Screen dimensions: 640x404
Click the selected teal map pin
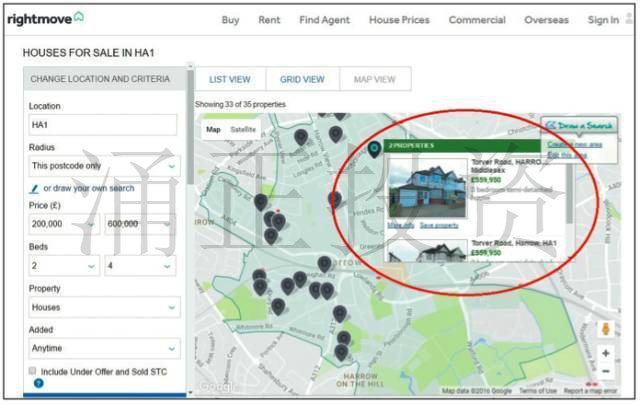[374, 149]
